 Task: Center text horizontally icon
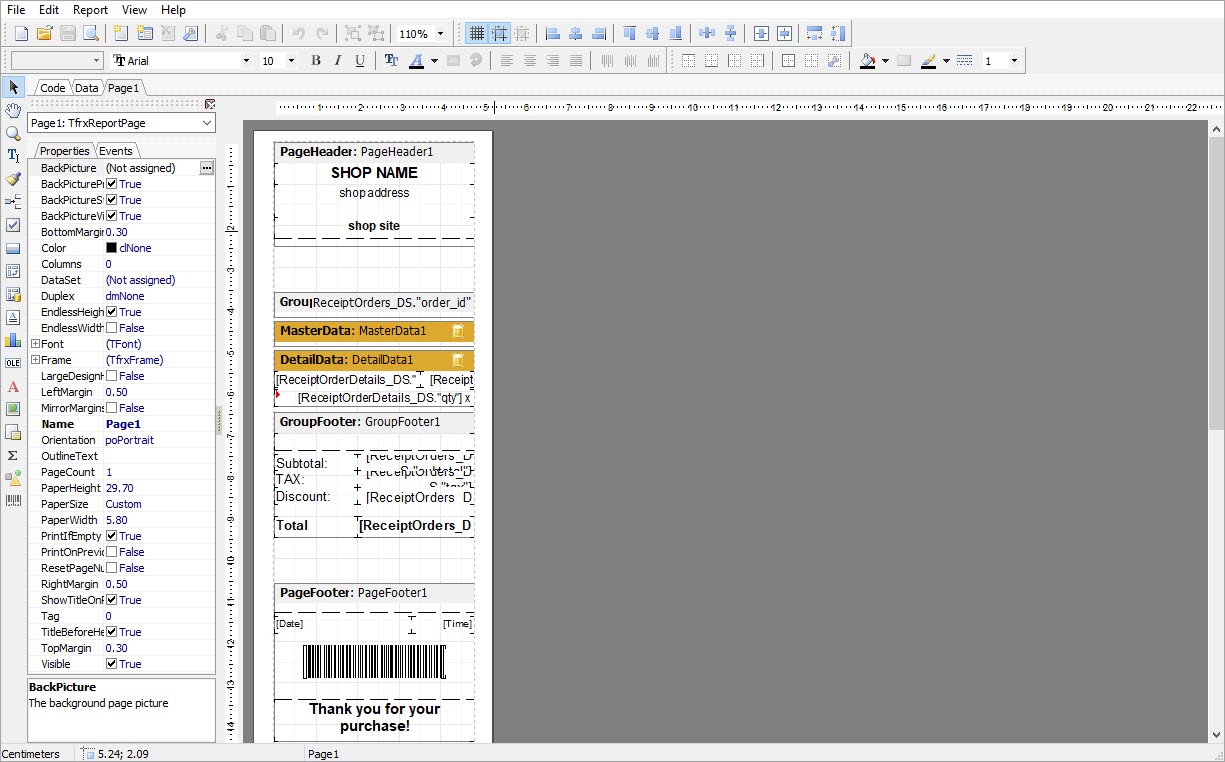530,61
